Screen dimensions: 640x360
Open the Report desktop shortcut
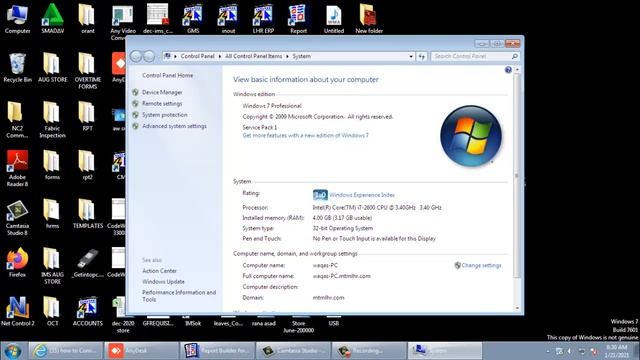(298, 18)
